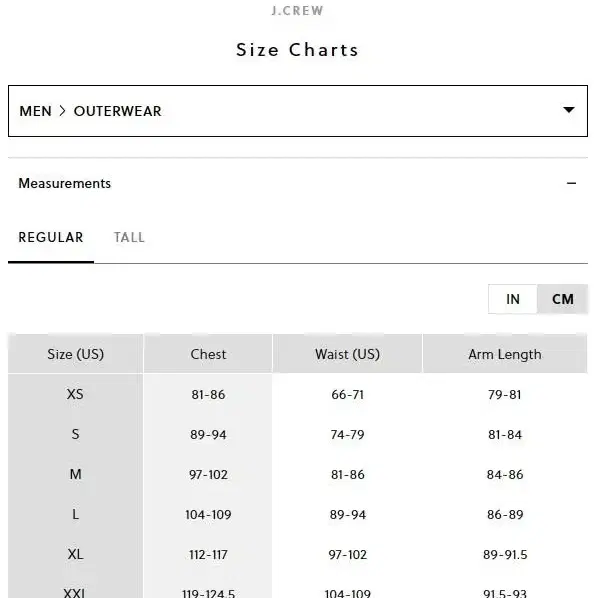Click the Size Charts heading

point(297,50)
